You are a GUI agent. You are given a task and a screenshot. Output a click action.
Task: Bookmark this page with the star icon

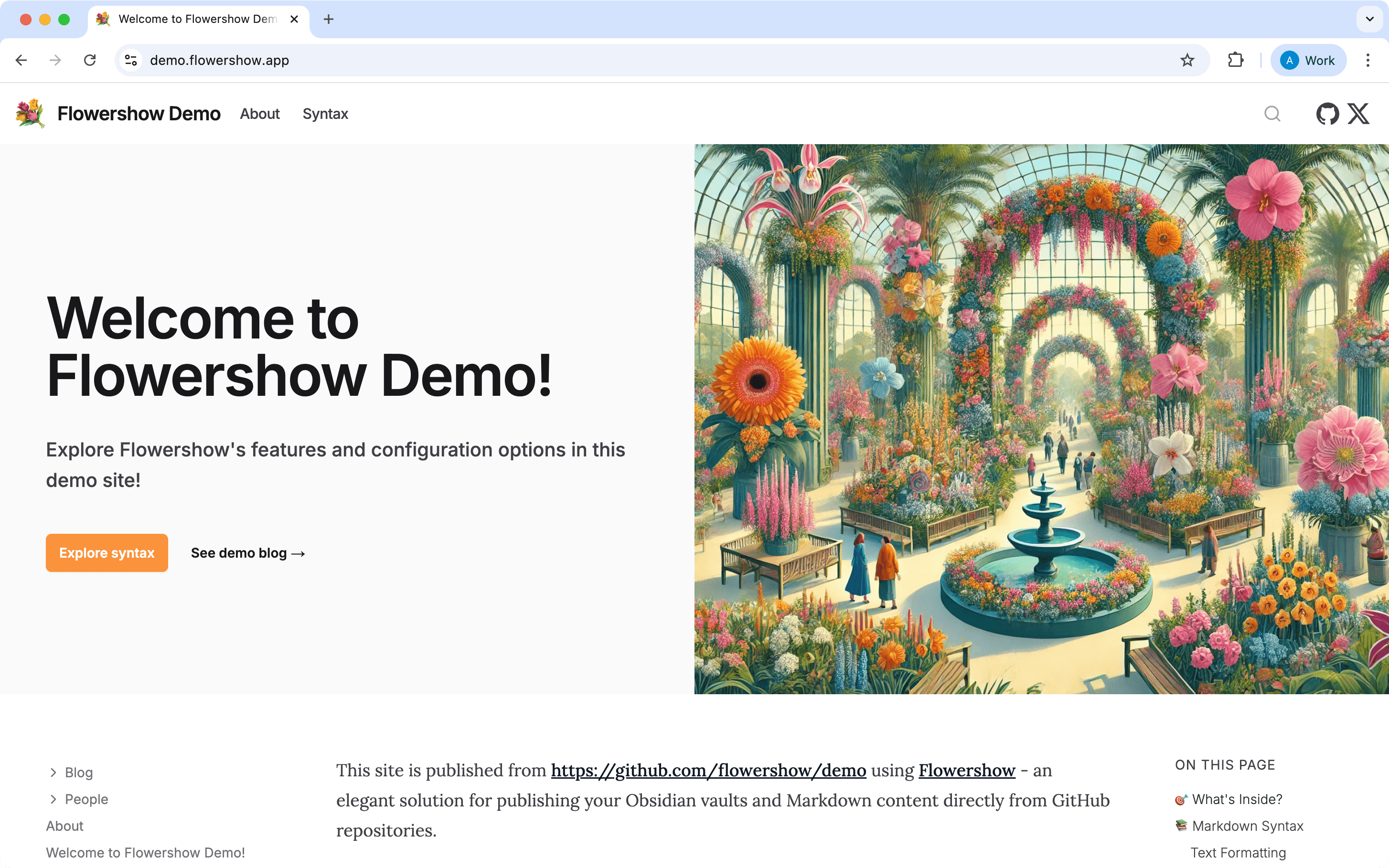click(x=1187, y=60)
